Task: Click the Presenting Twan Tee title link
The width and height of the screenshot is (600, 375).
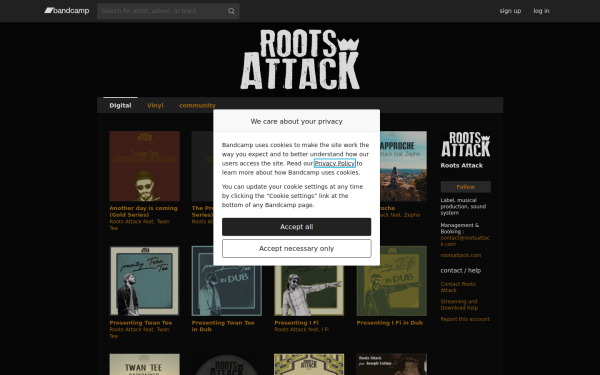Action: (x=140, y=323)
